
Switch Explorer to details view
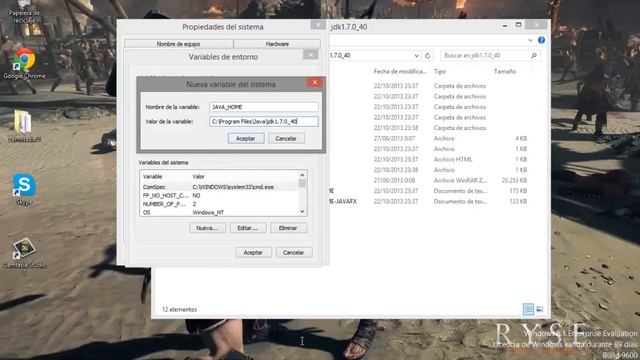pyautogui.click(x=528, y=309)
